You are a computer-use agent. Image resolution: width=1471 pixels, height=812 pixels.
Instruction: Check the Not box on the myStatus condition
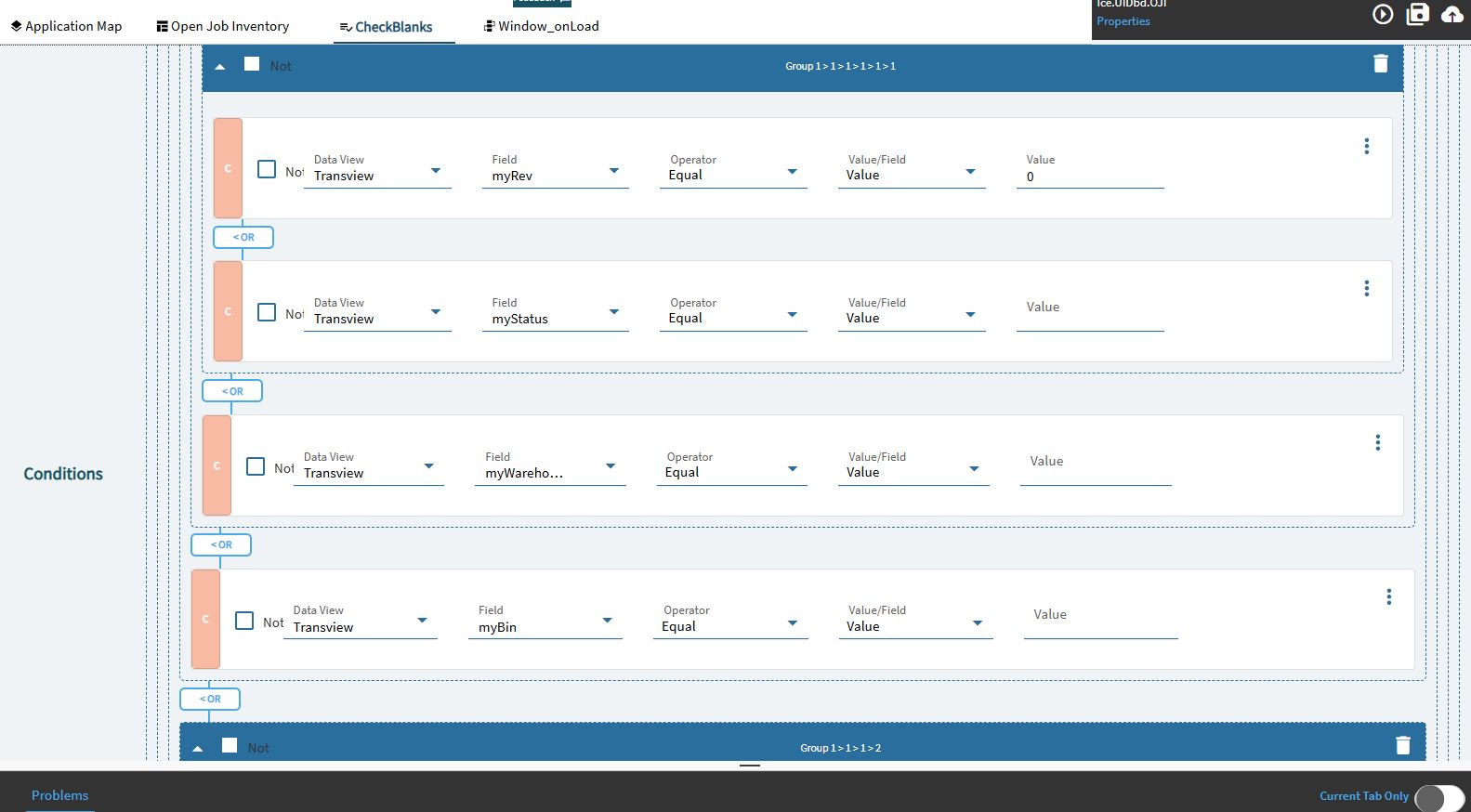tap(267, 312)
